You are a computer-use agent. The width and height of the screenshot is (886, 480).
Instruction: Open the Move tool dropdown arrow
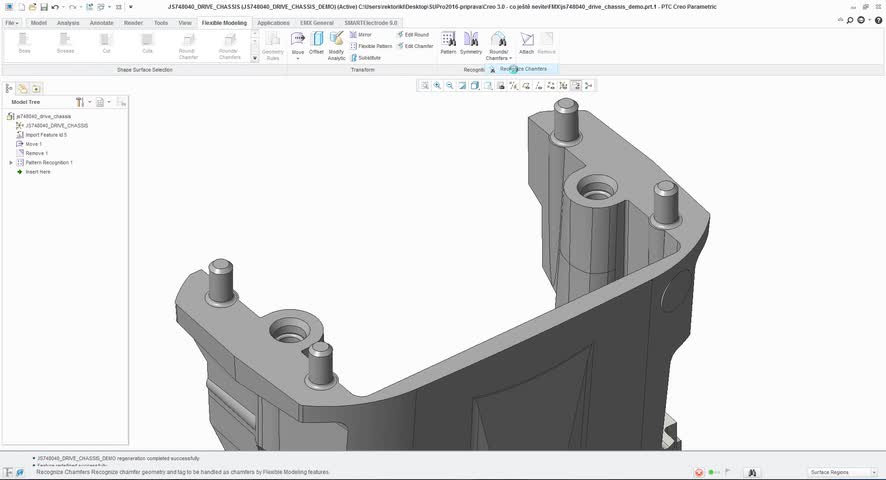(x=298, y=58)
